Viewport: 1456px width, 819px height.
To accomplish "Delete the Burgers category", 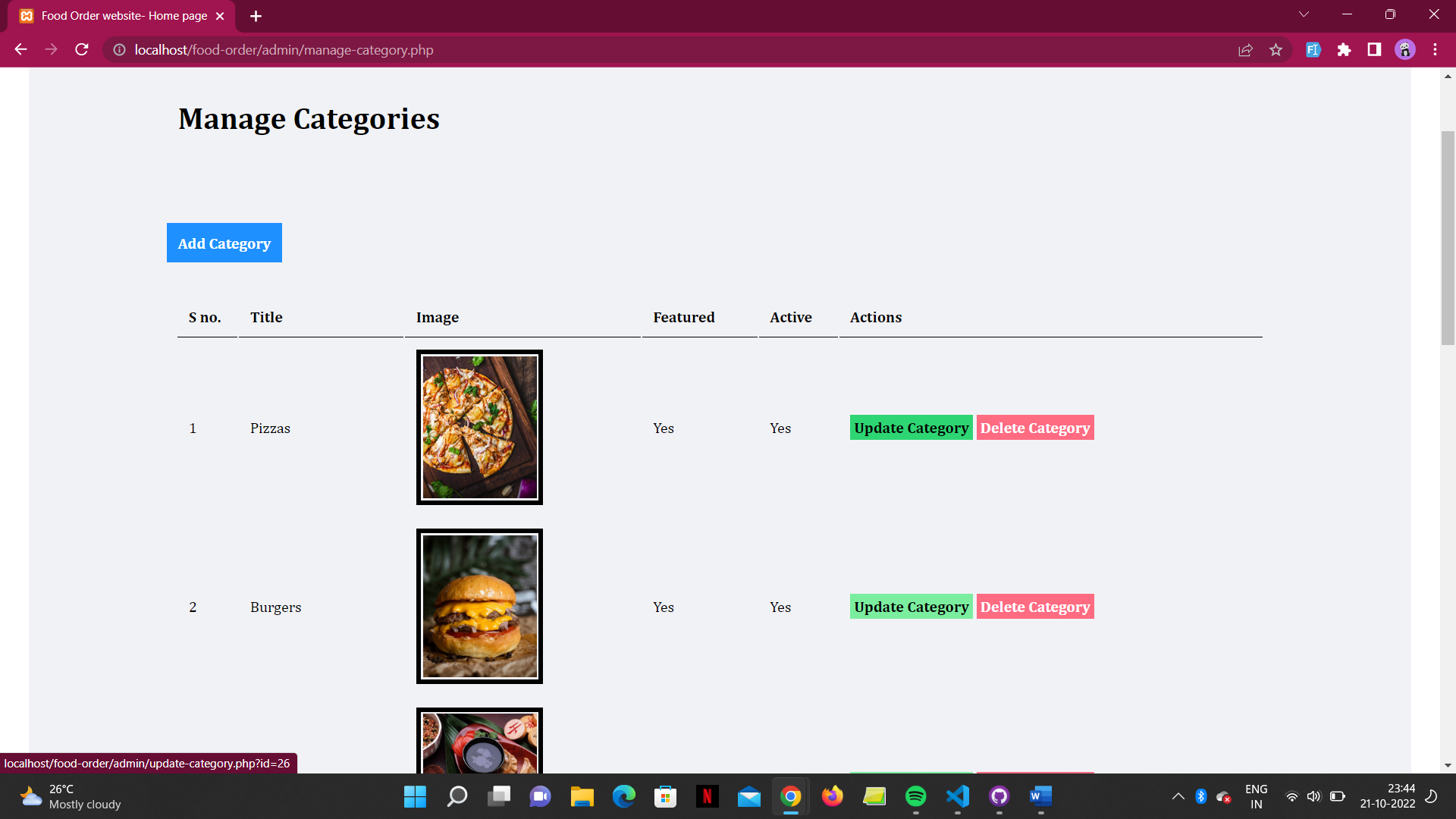I will [x=1035, y=607].
